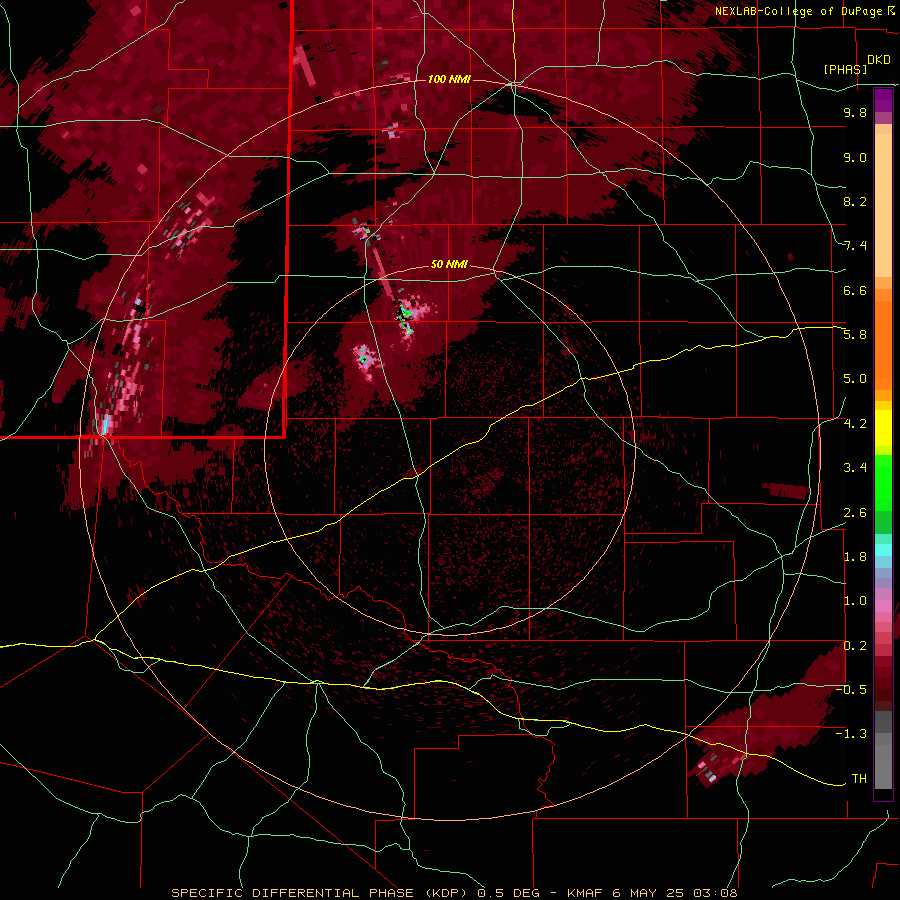900x900 pixels.
Task: Click the -0.5 legend value
Action: 851,690
